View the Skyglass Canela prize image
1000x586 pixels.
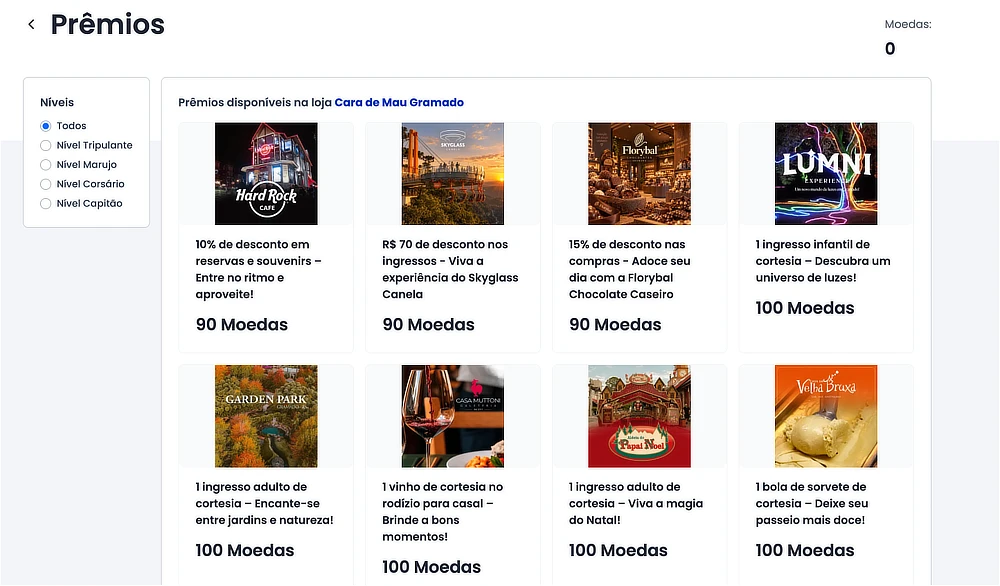tap(453, 173)
